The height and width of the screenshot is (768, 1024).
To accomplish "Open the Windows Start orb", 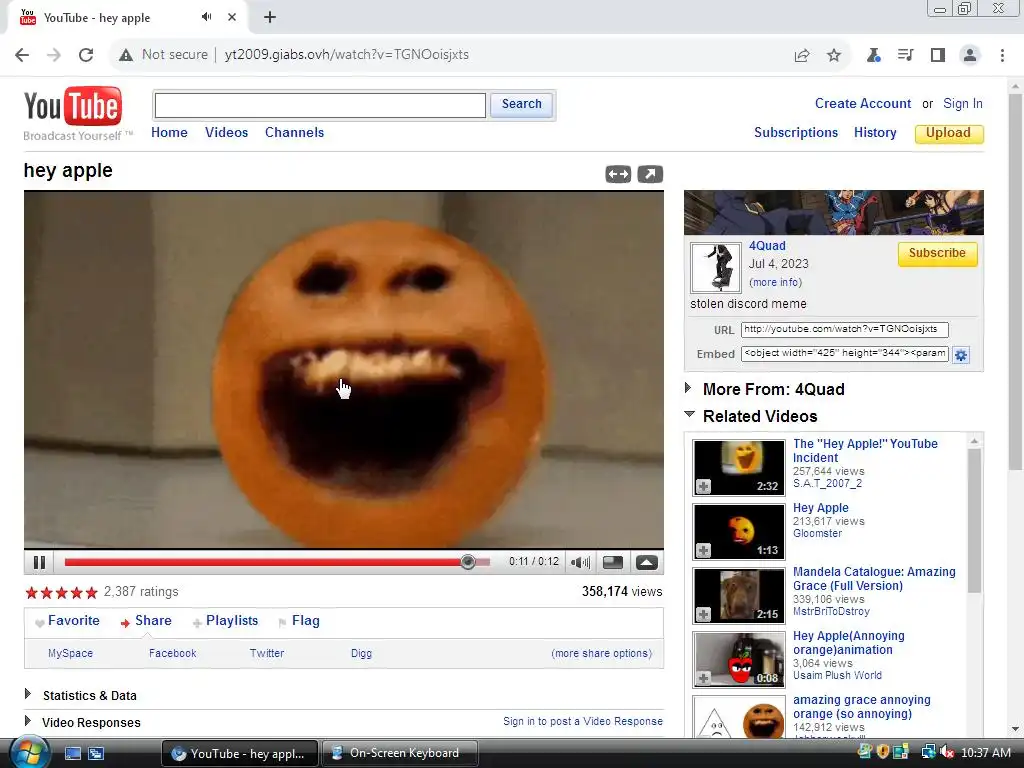I will click(29, 752).
